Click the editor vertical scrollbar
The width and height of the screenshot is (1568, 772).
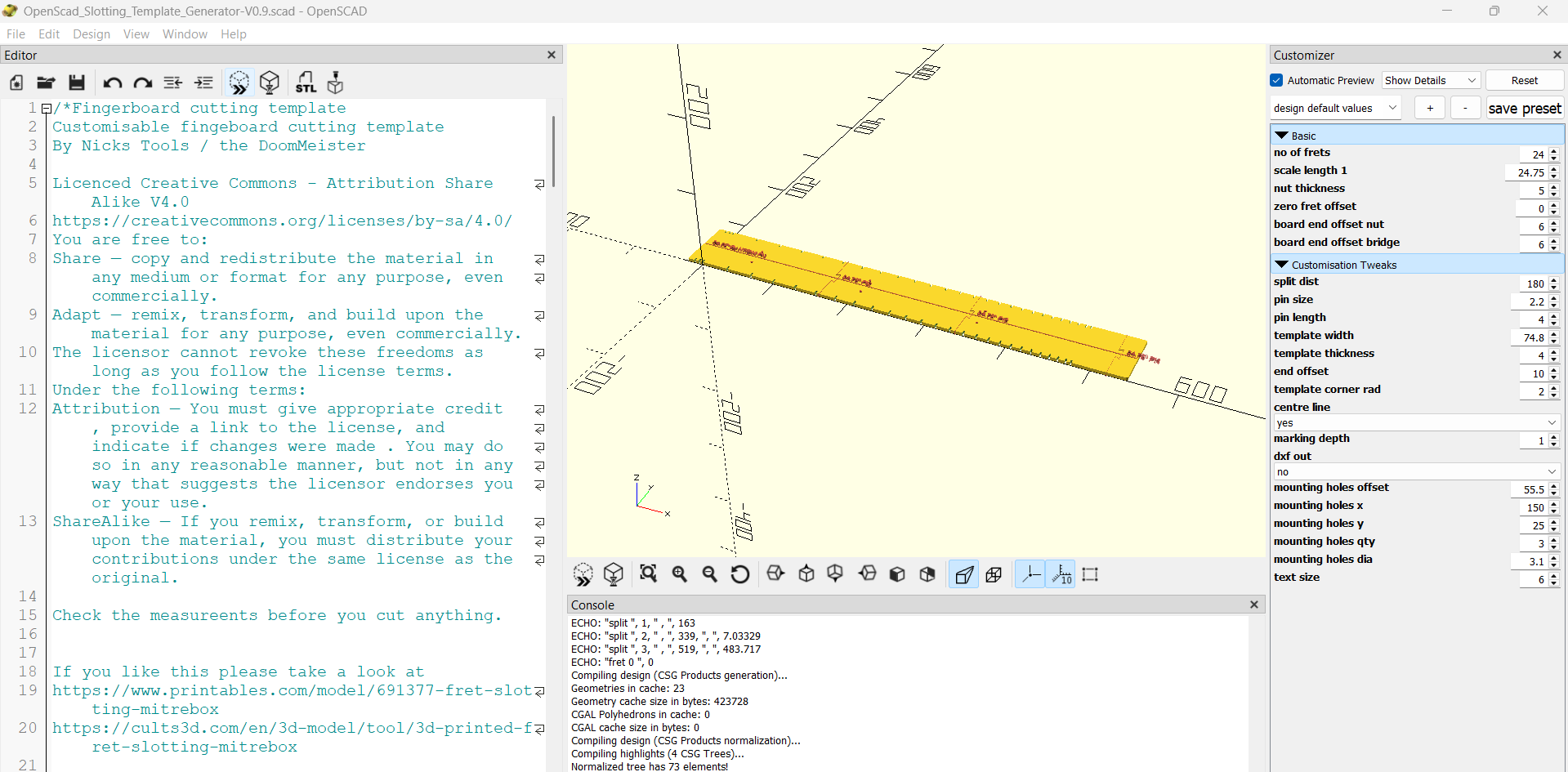pyautogui.click(x=553, y=151)
